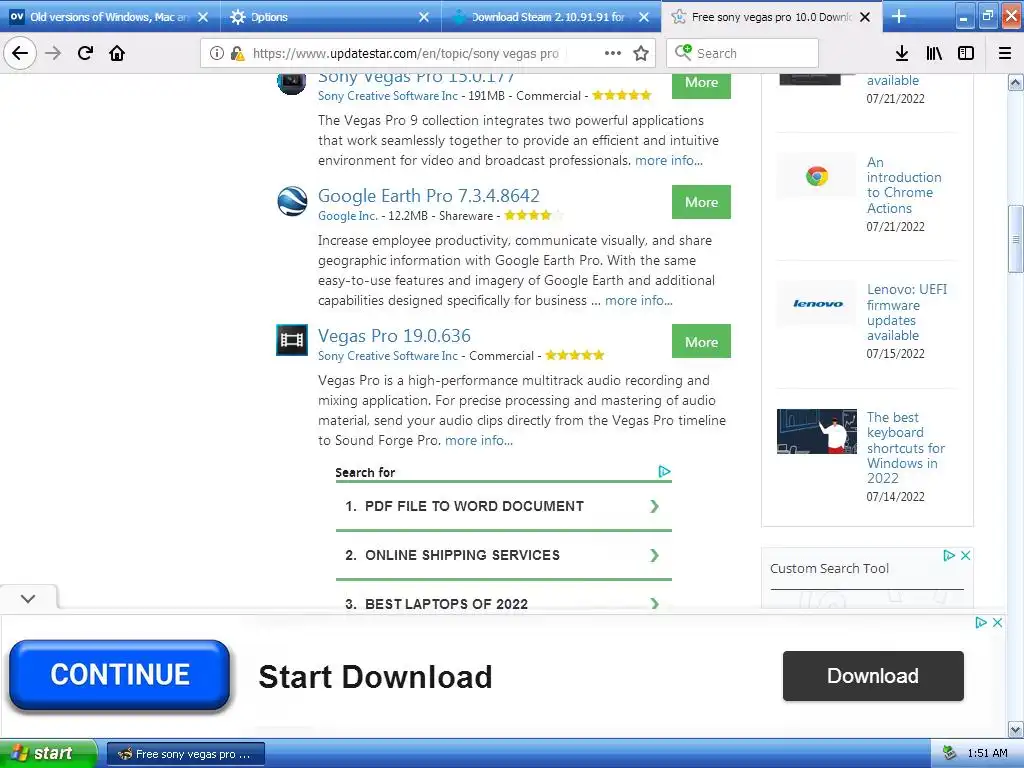Reload the current page

click(x=85, y=53)
